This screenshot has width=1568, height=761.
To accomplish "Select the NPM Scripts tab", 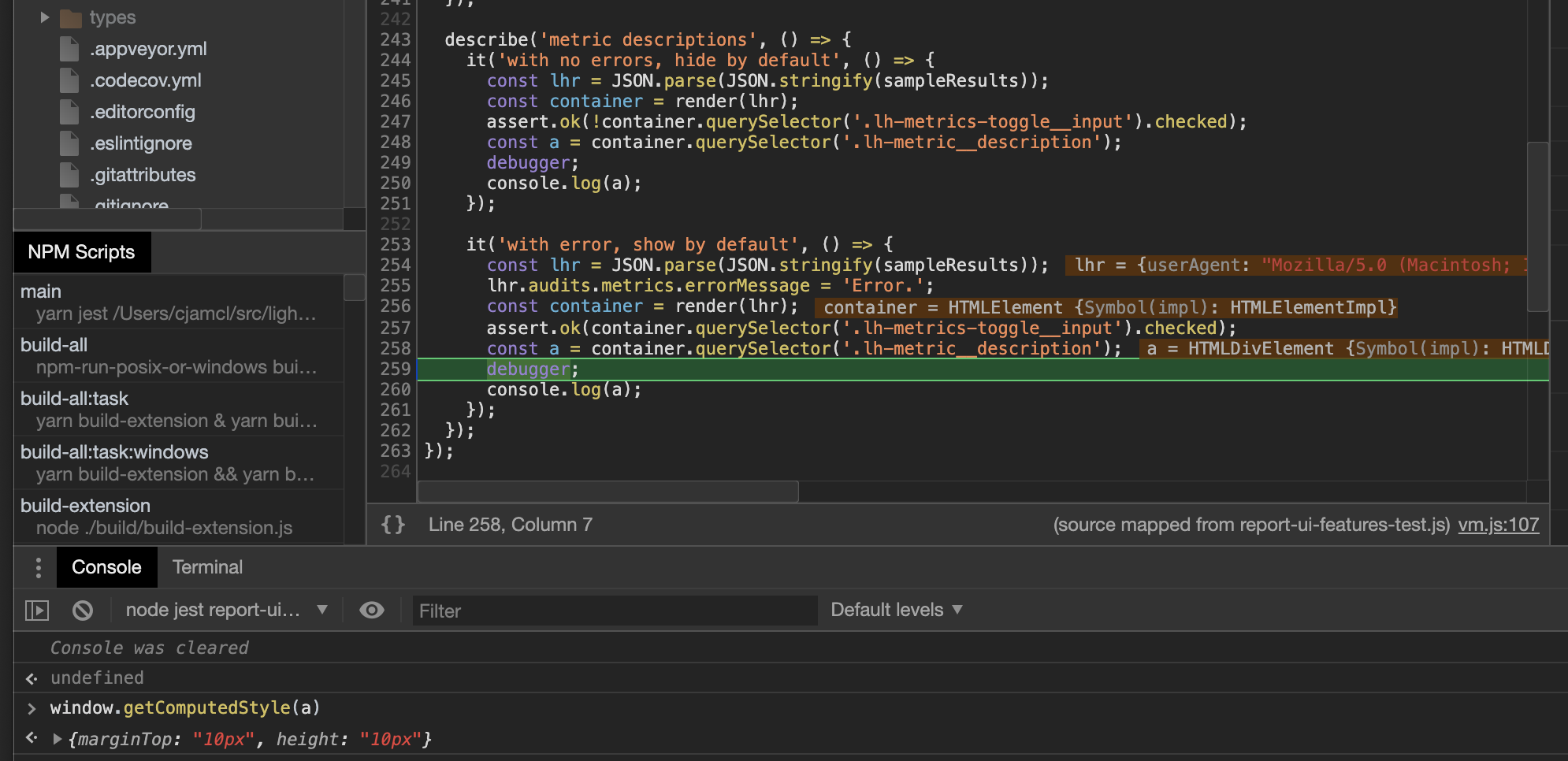I will pyautogui.click(x=81, y=252).
